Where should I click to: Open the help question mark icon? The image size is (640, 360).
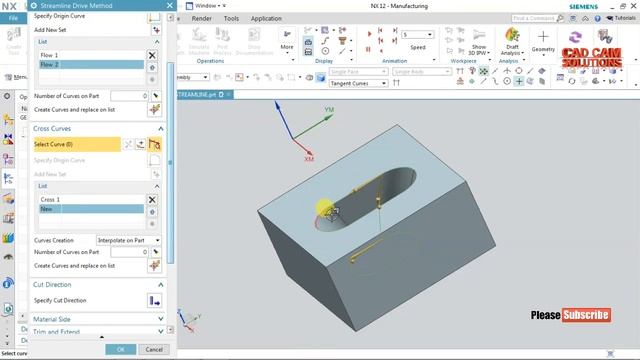(598, 18)
